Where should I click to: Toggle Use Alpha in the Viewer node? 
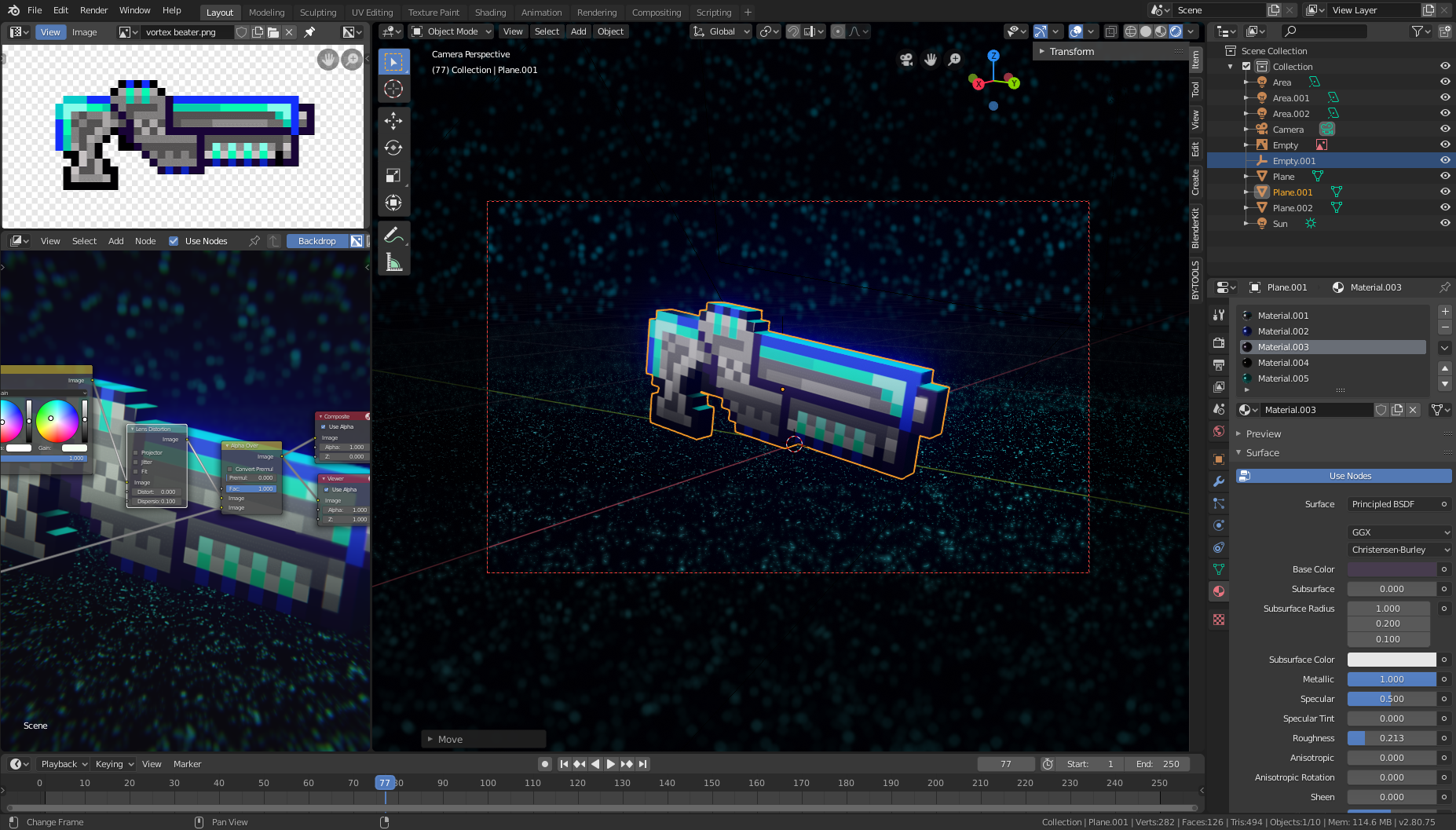pos(327,488)
